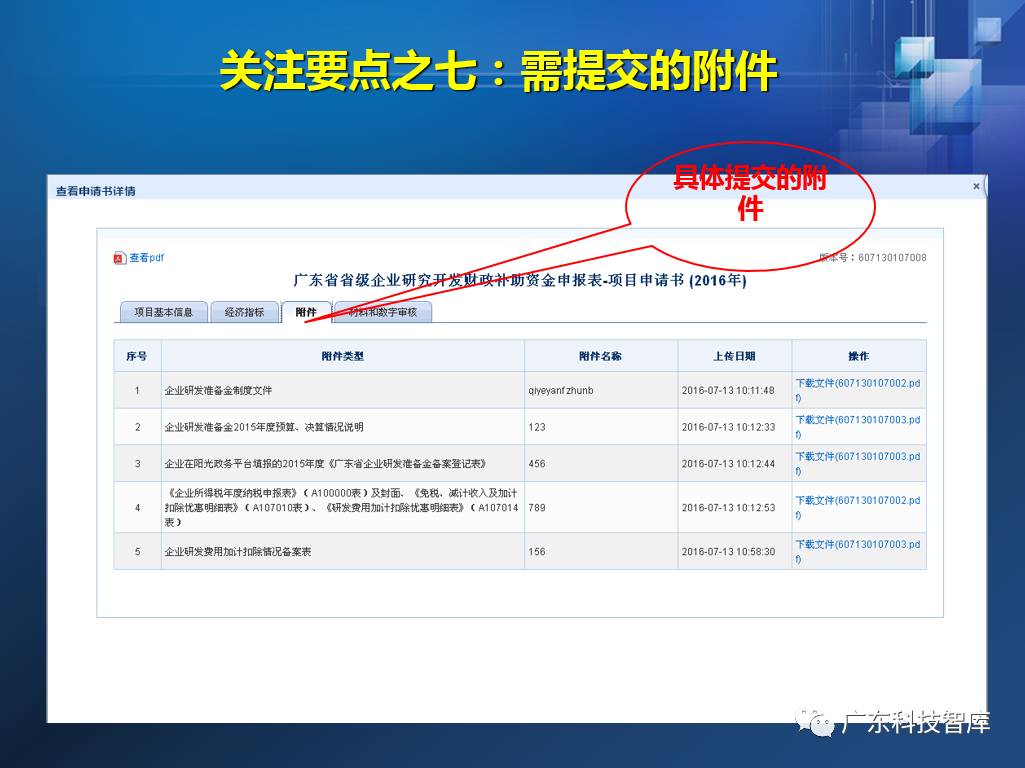Image resolution: width=1025 pixels, height=768 pixels.
Task: Click the 操作 column header
Action: coord(858,356)
